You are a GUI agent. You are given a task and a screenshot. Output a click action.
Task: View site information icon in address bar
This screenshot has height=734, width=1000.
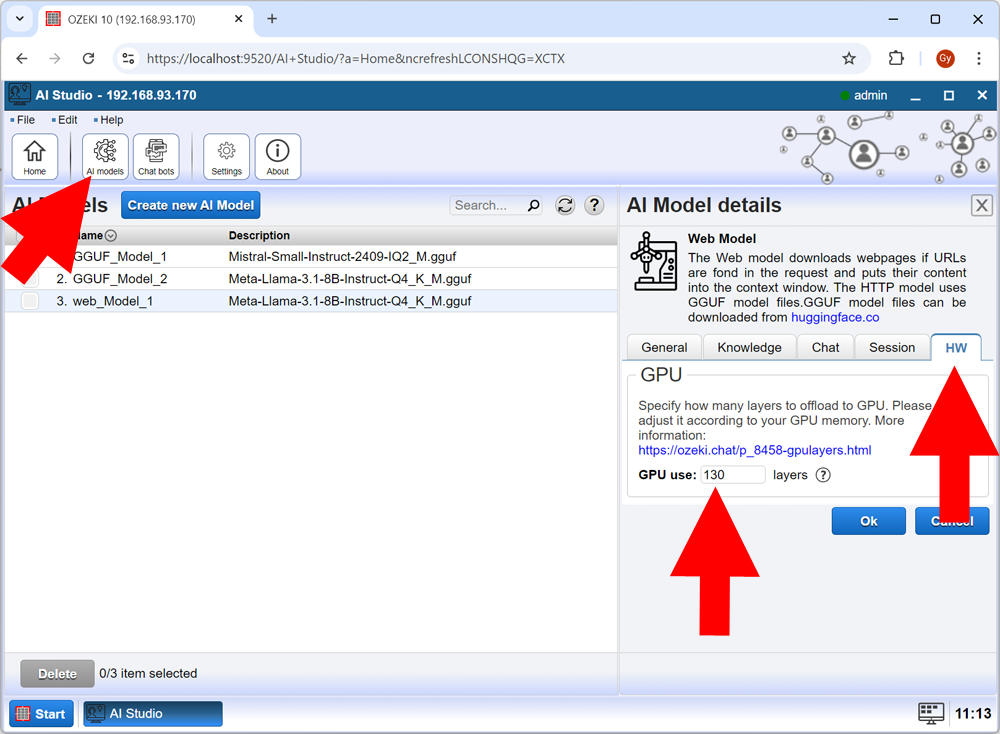(x=128, y=59)
